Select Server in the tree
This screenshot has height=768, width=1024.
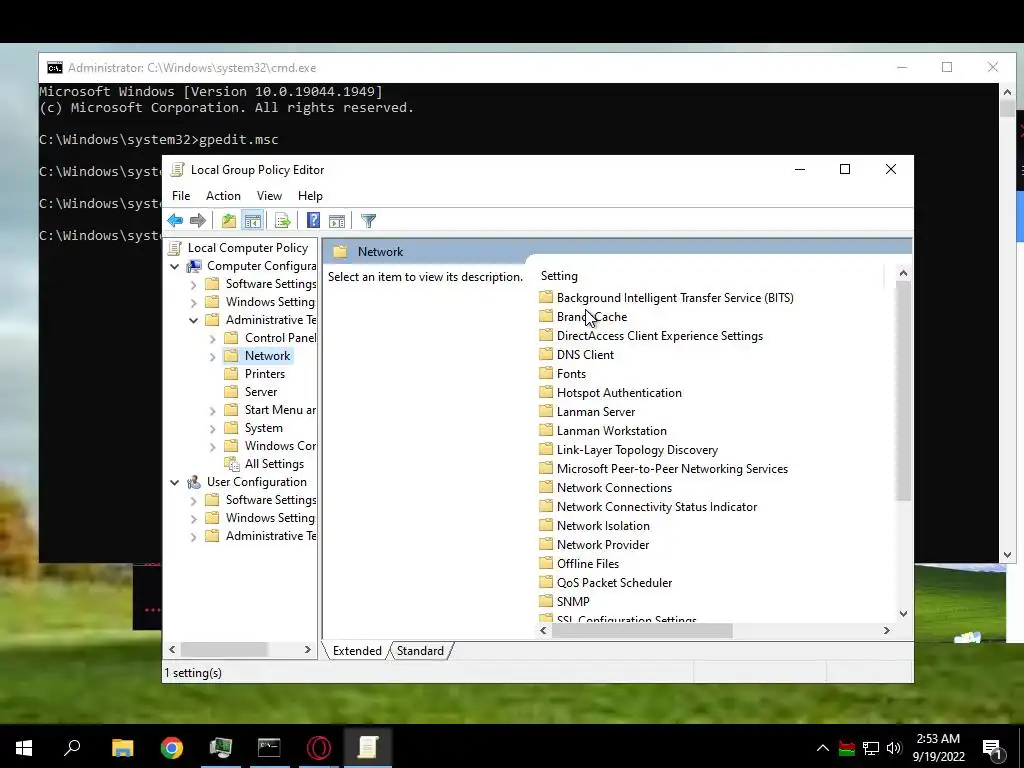tap(261, 392)
